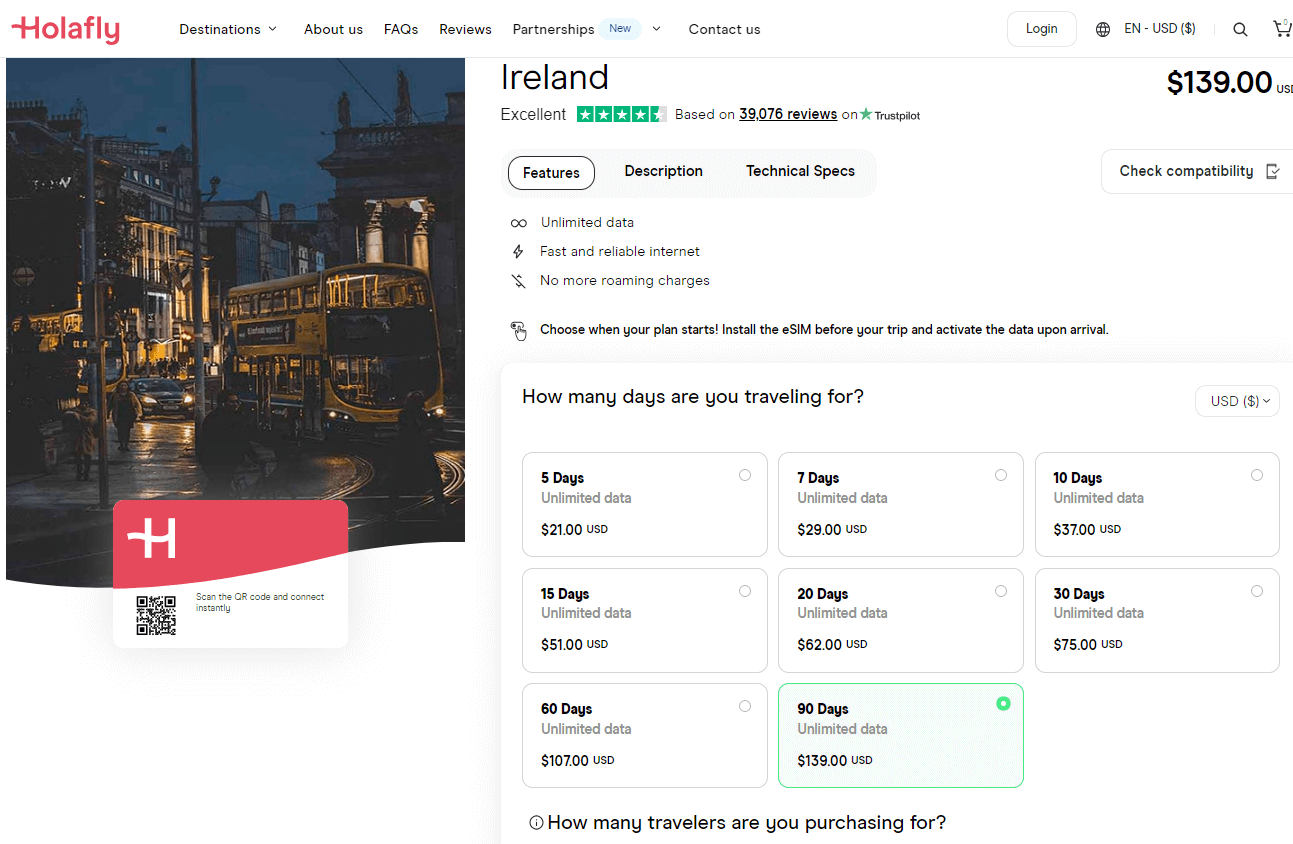This screenshot has height=844, width=1293.
Task: Click the $75.00 USD price text
Action: [1088, 645]
